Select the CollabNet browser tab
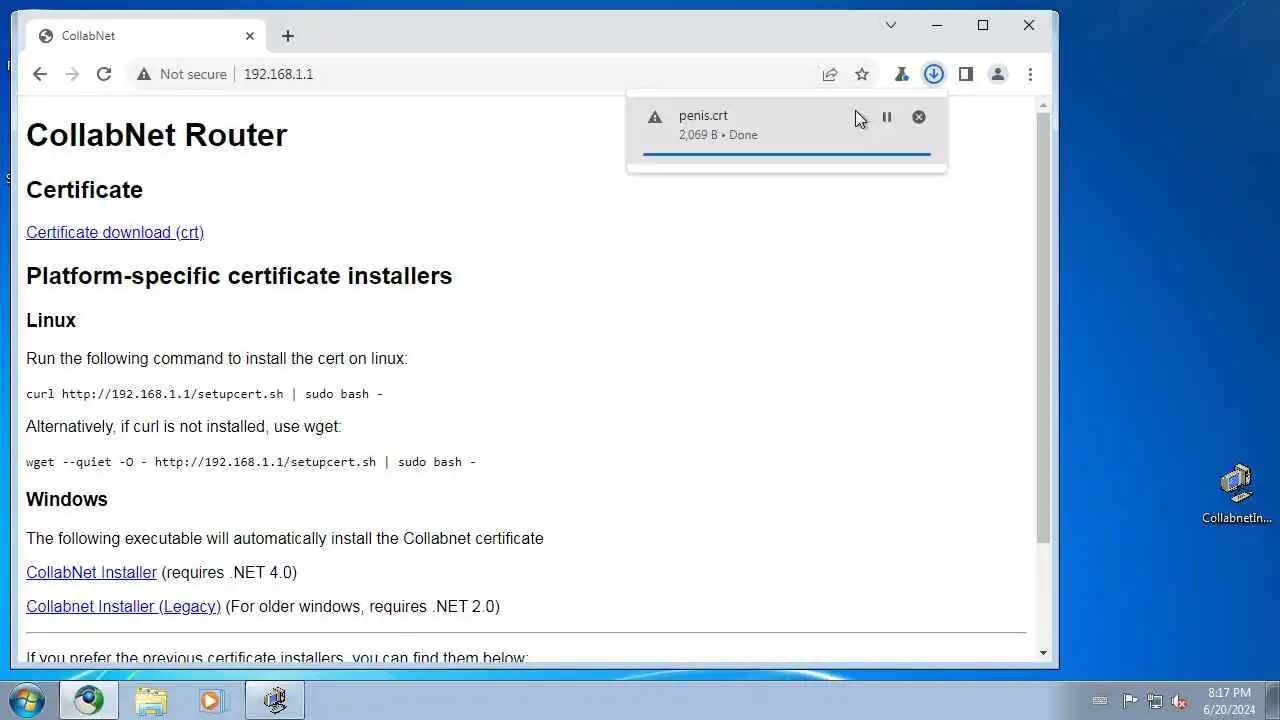Viewport: 1280px width, 720px height. tap(147, 36)
